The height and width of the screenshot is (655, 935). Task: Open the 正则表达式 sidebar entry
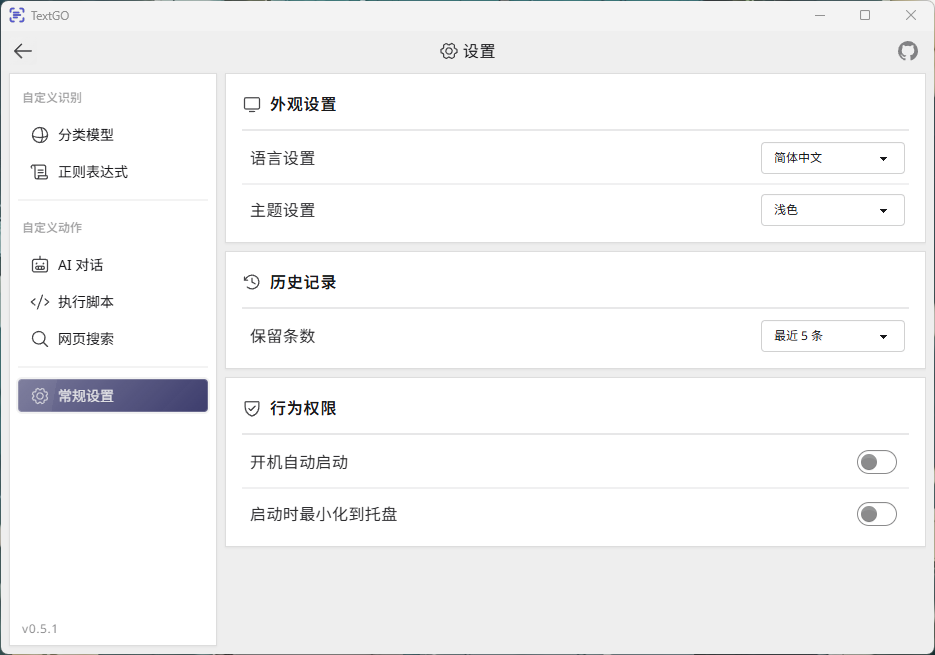93,172
